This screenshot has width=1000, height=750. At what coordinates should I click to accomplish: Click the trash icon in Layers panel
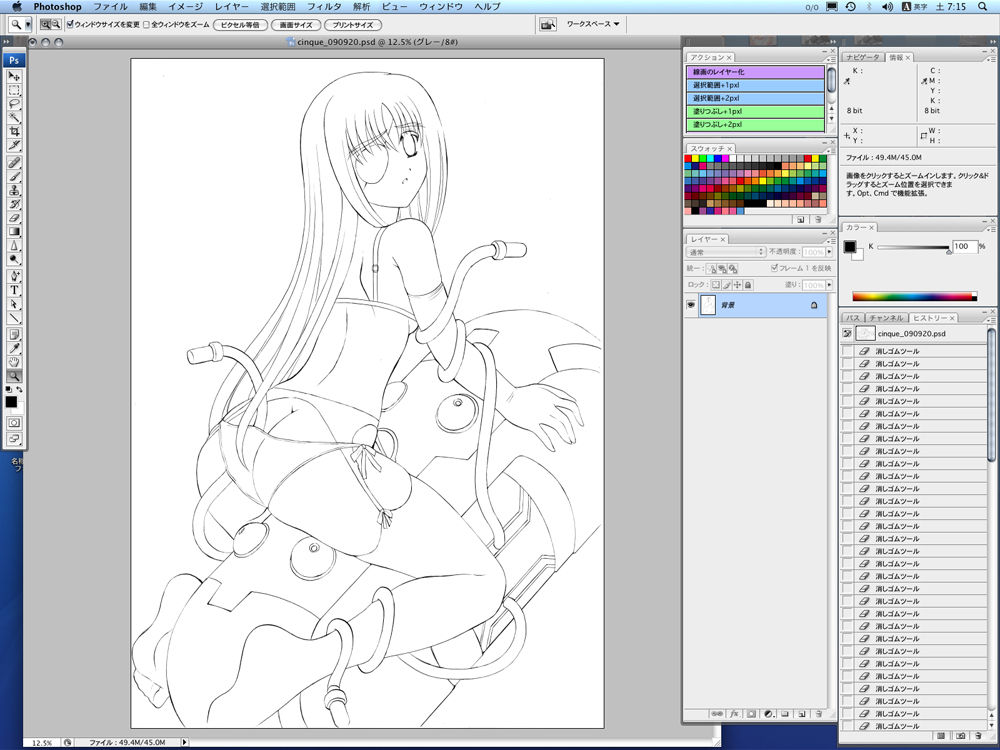[x=818, y=714]
